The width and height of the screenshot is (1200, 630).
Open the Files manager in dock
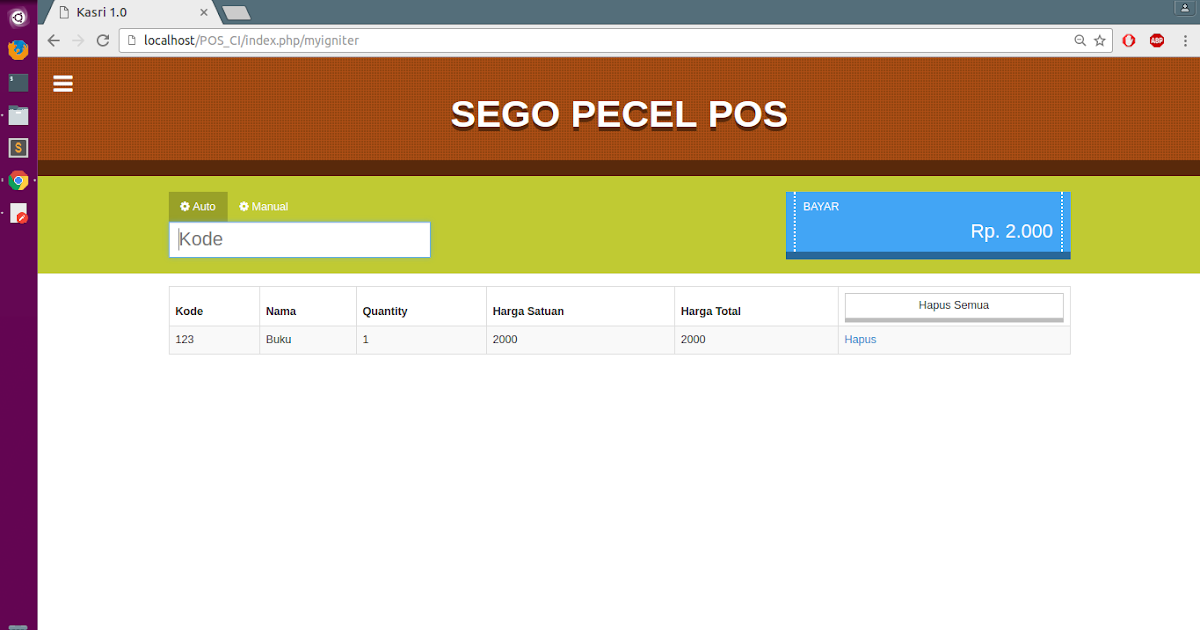coord(18,115)
